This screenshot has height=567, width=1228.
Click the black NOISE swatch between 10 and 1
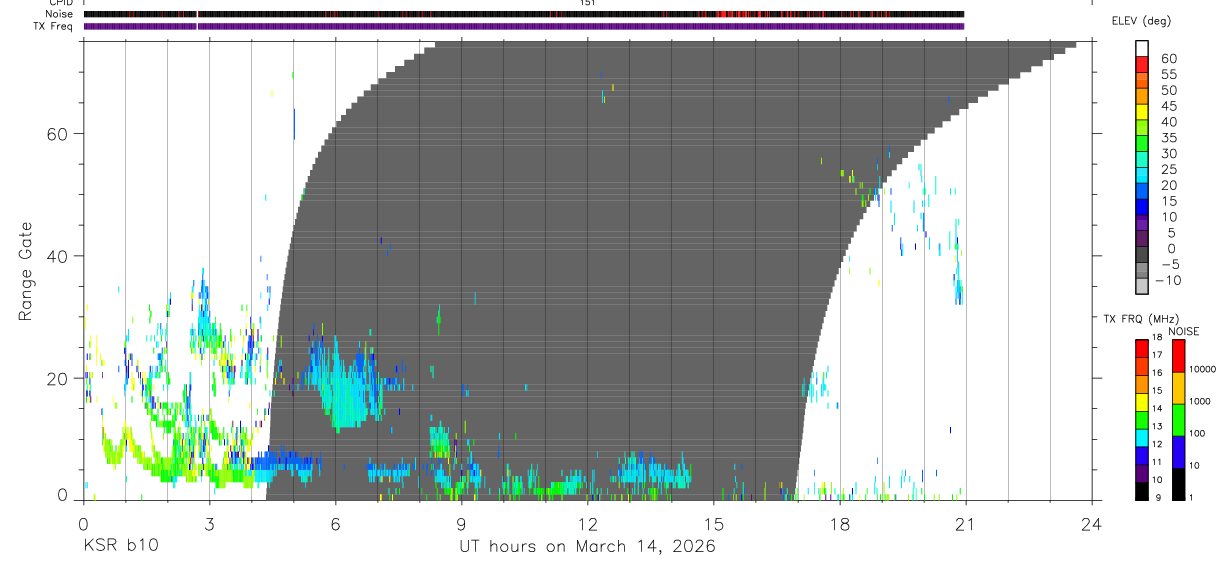pos(1178,483)
